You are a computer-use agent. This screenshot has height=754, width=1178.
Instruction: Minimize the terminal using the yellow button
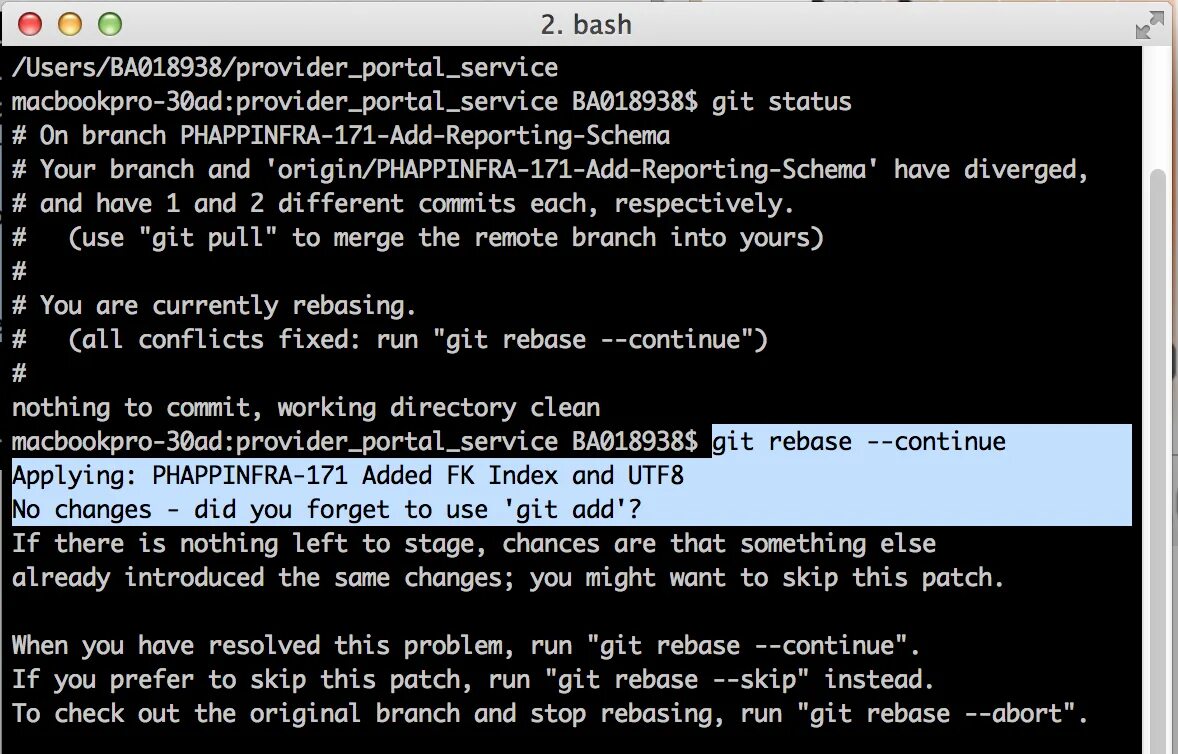pyautogui.click(x=70, y=24)
